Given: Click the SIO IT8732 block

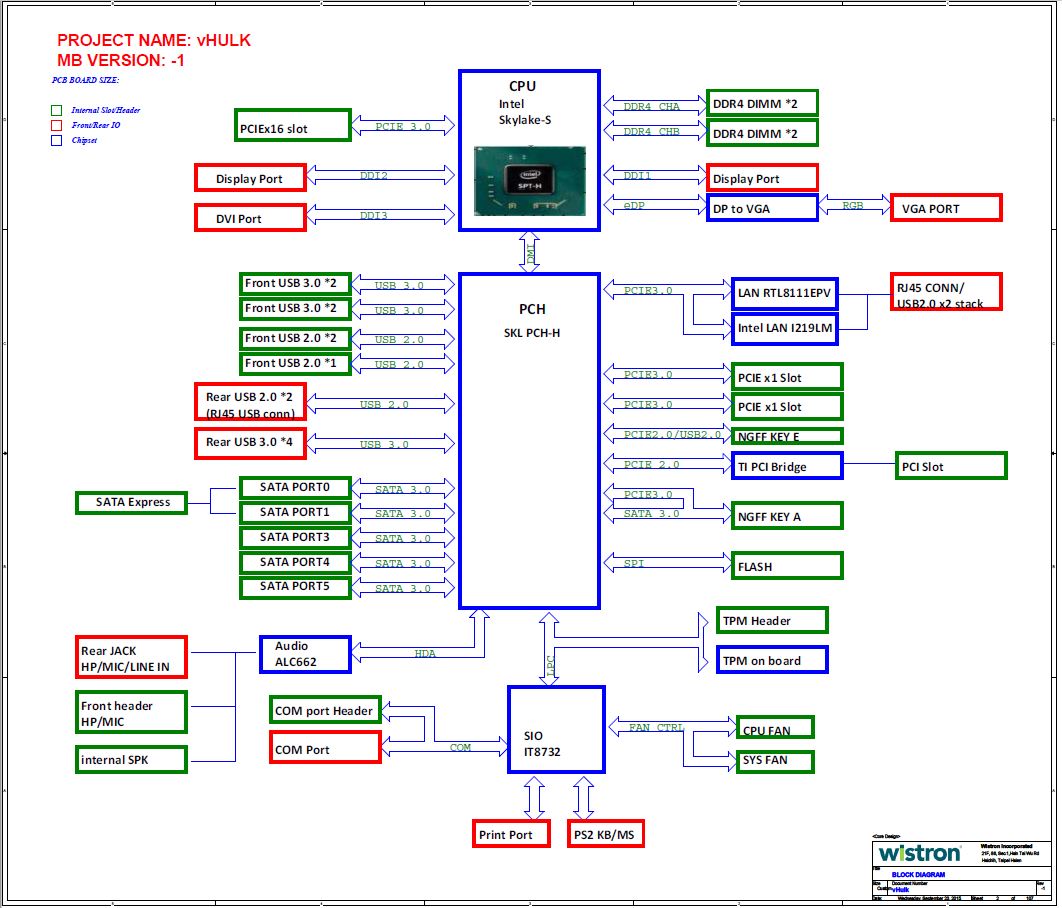Looking at the screenshot, I should (x=556, y=729).
